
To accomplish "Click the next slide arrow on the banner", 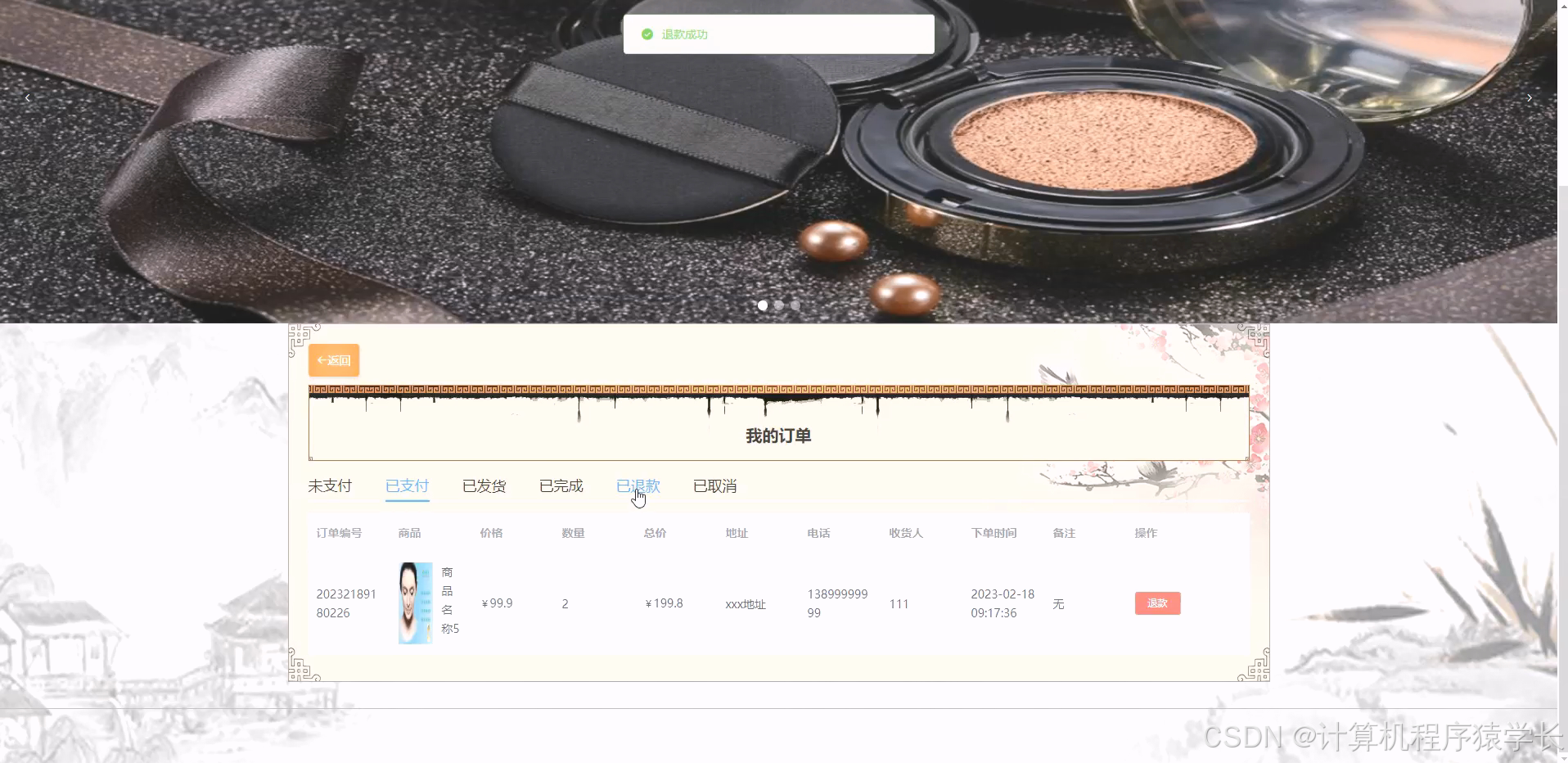I will (1529, 98).
